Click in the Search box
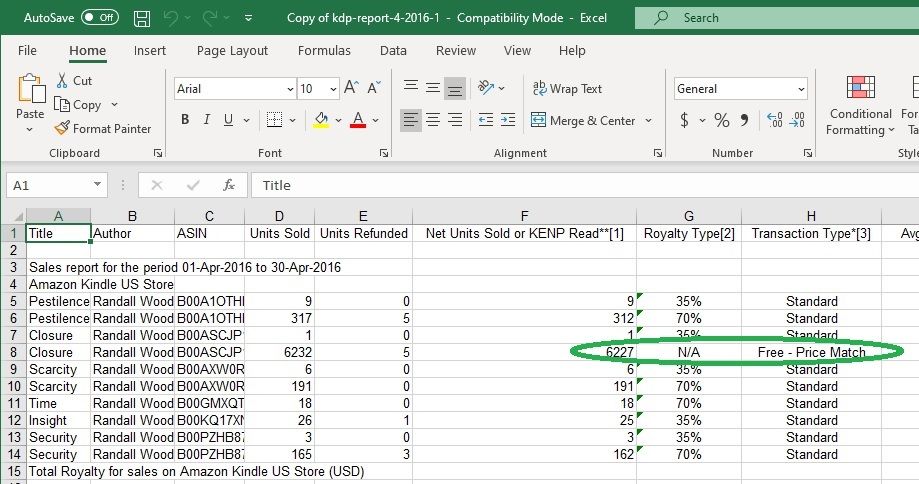Screen dimensions: 919x484 click(777, 18)
